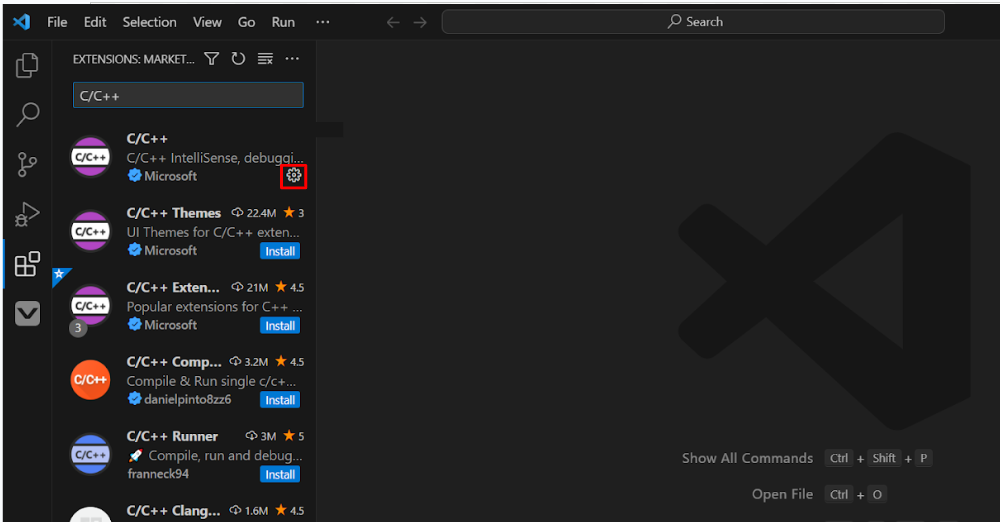Click the top Search command center bar

[x=693, y=22]
